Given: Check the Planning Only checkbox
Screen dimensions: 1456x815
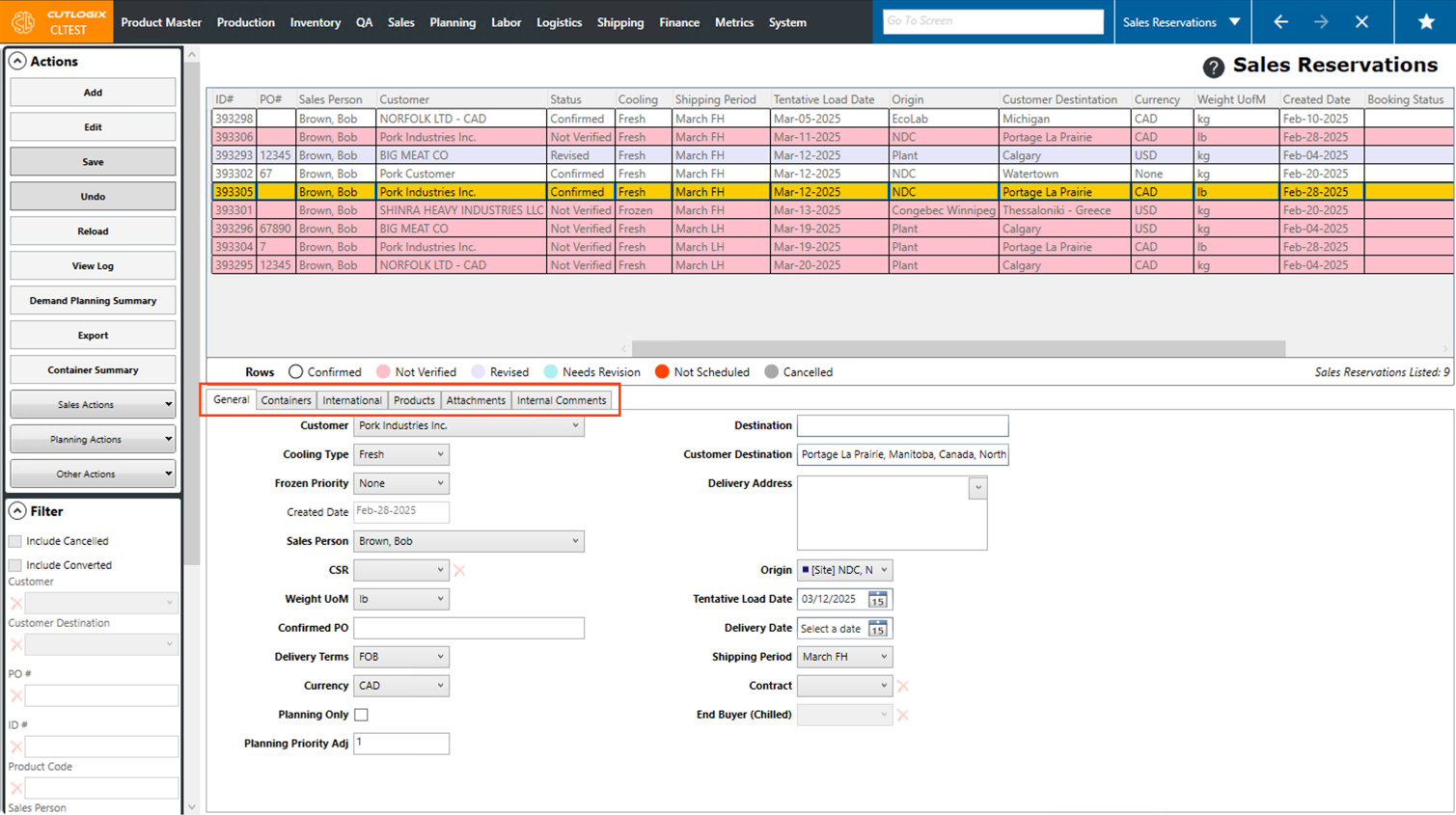Looking at the screenshot, I should click(x=361, y=715).
